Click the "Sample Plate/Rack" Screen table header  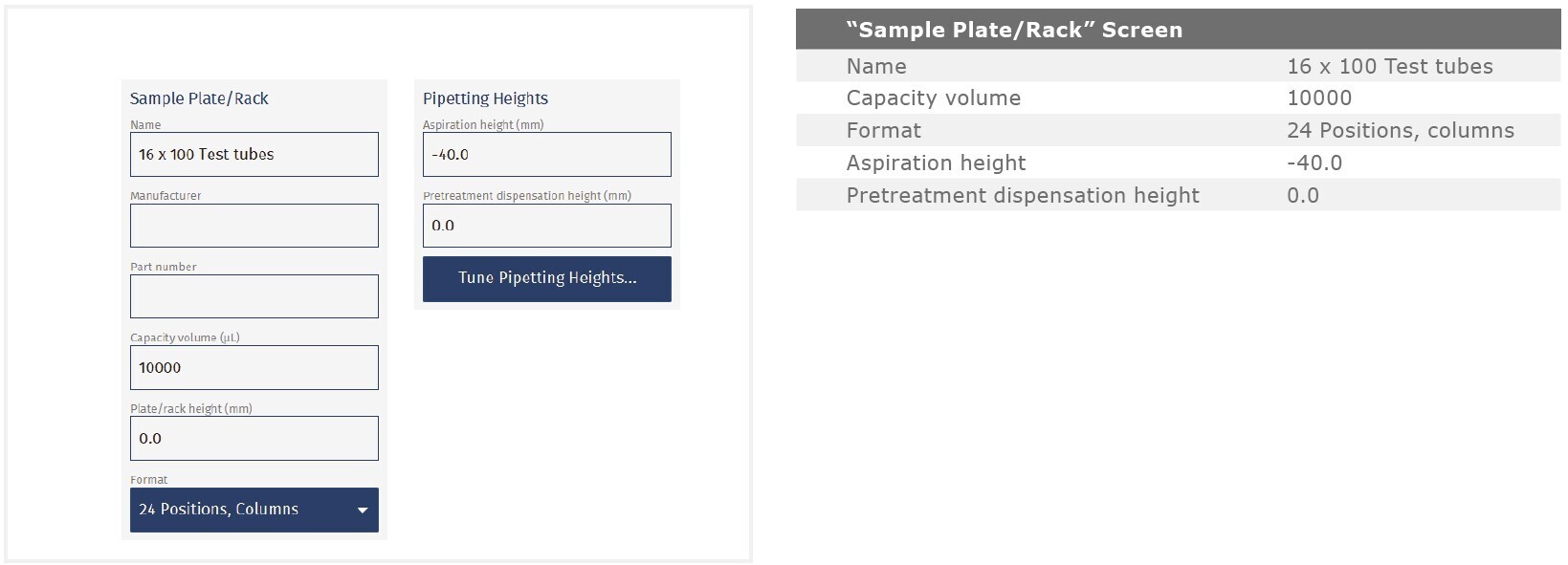pos(1014,30)
